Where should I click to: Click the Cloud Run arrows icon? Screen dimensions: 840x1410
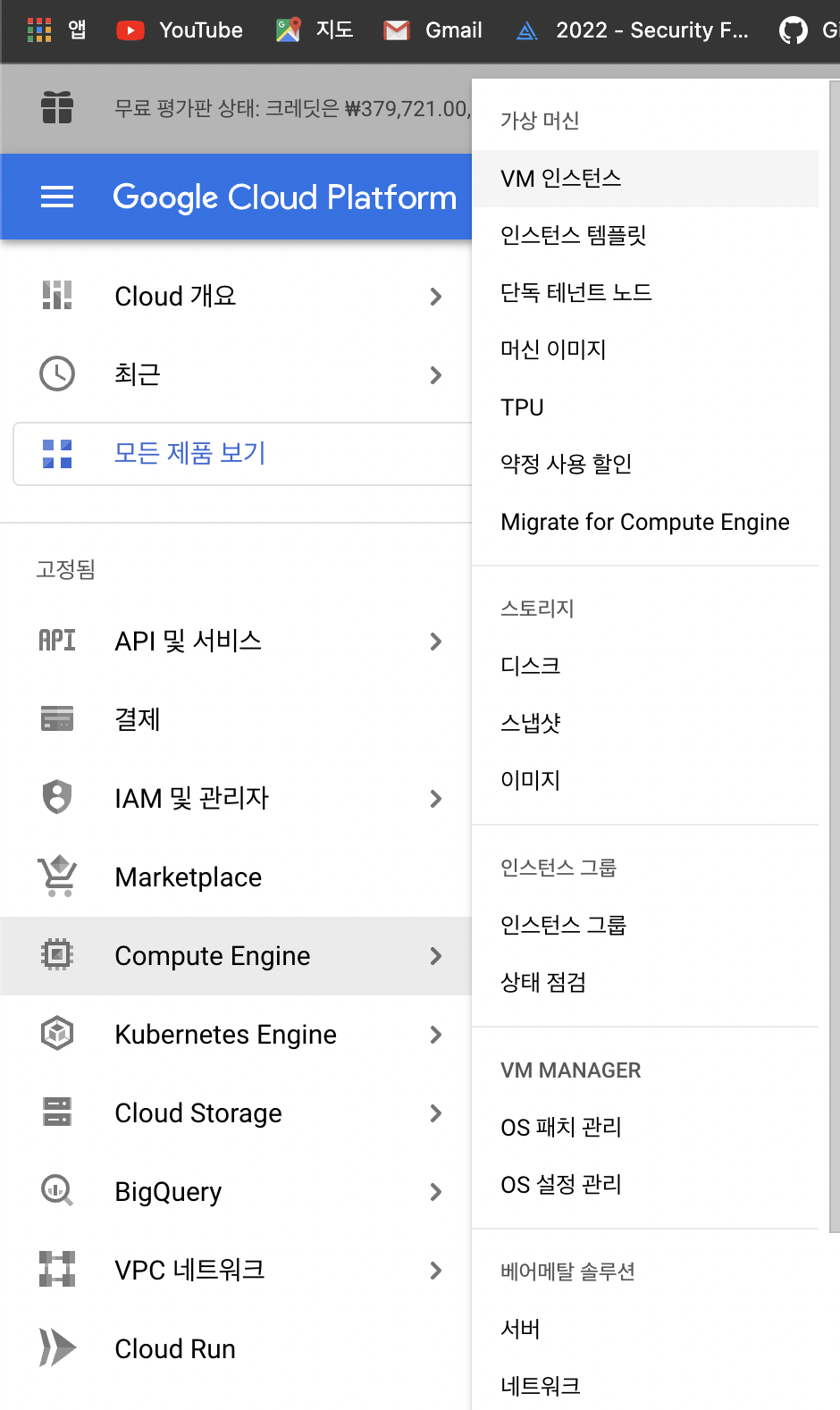[57, 1347]
